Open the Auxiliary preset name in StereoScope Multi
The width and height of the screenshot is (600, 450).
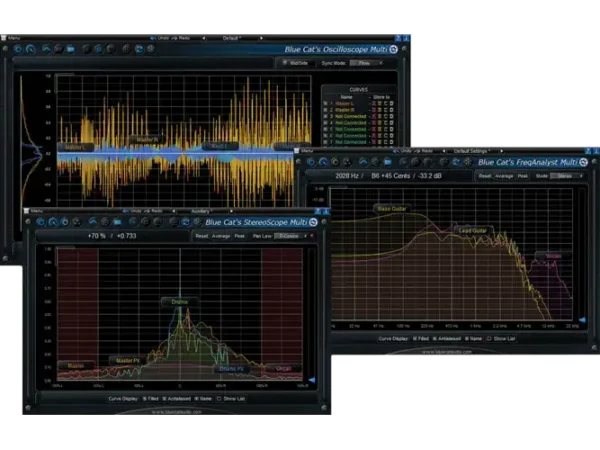click(201, 211)
